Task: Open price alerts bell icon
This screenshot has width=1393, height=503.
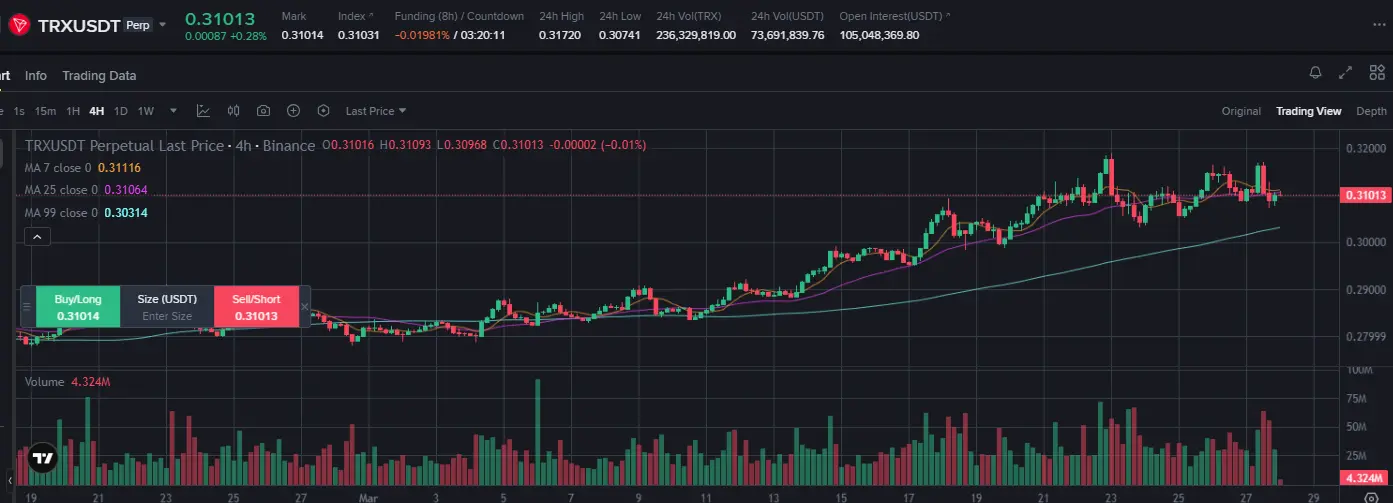Action: [1315, 73]
